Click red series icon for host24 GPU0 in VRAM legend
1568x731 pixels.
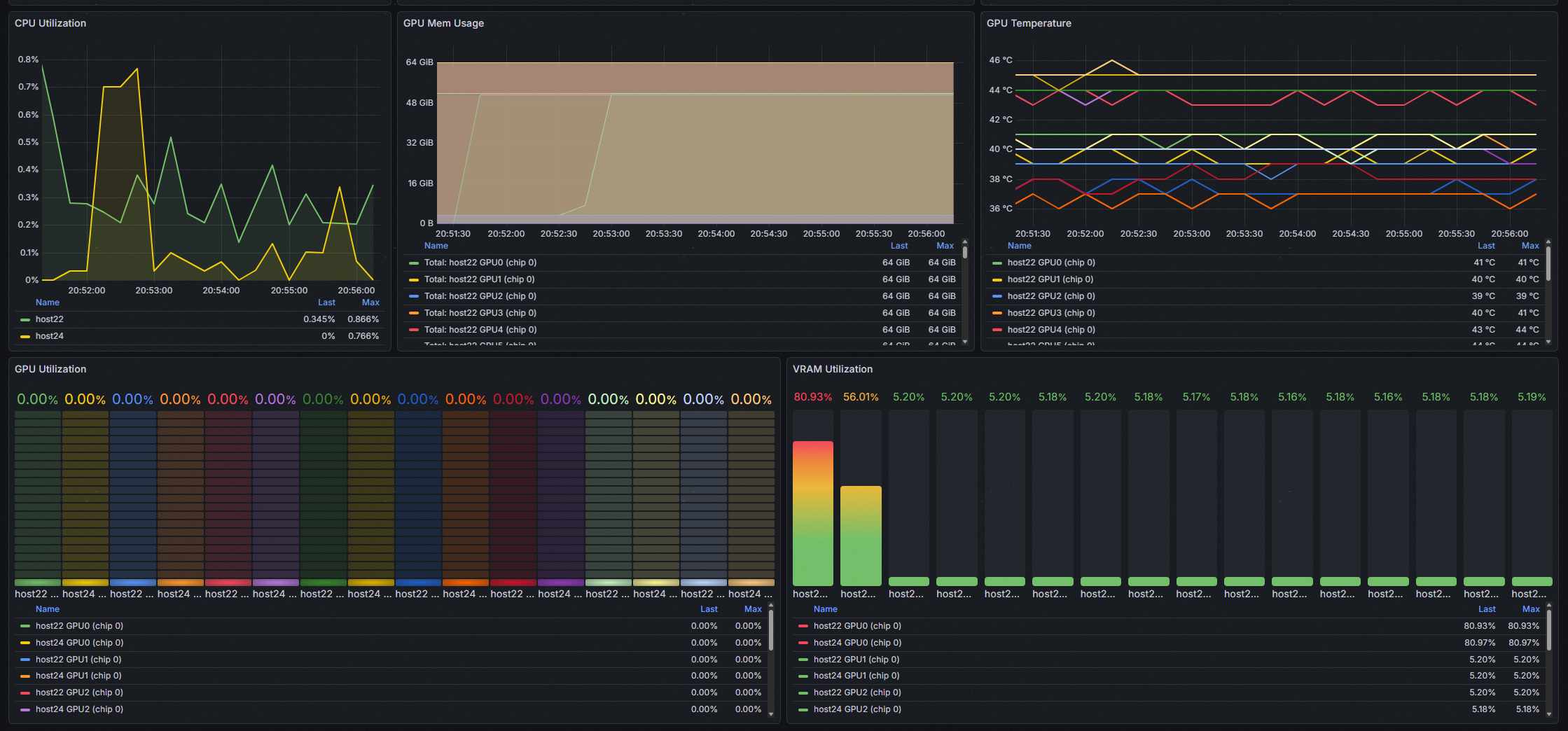click(803, 643)
